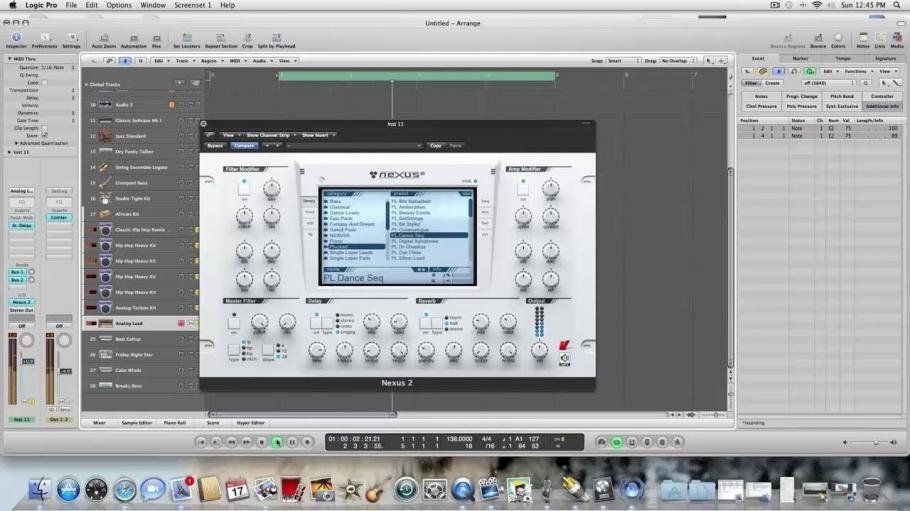This screenshot has height=511, width=910.
Task: Open the Calendar icon in the Dock
Action: point(237,490)
